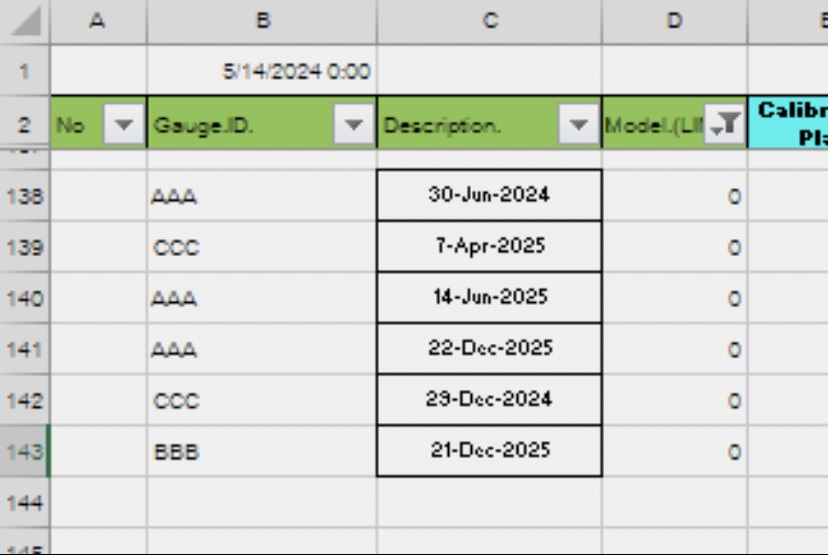Open the No column filter dropdown
The image size is (828, 555).
(124, 125)
